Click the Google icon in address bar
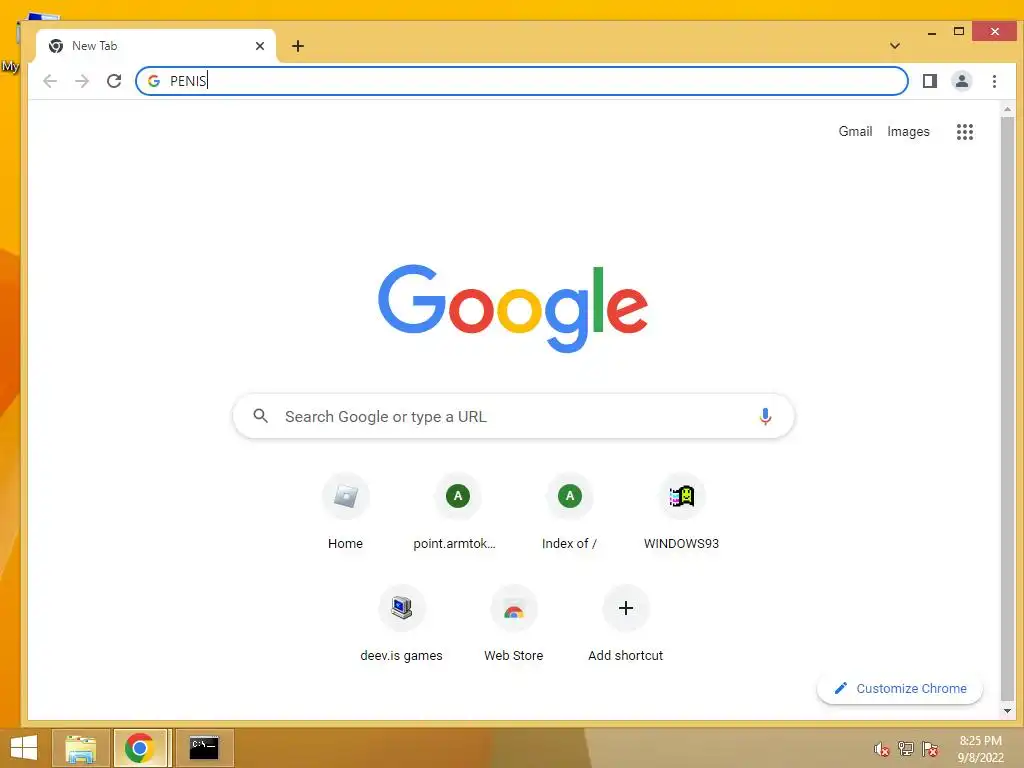 pyautogui.click(x=154, y=81)
